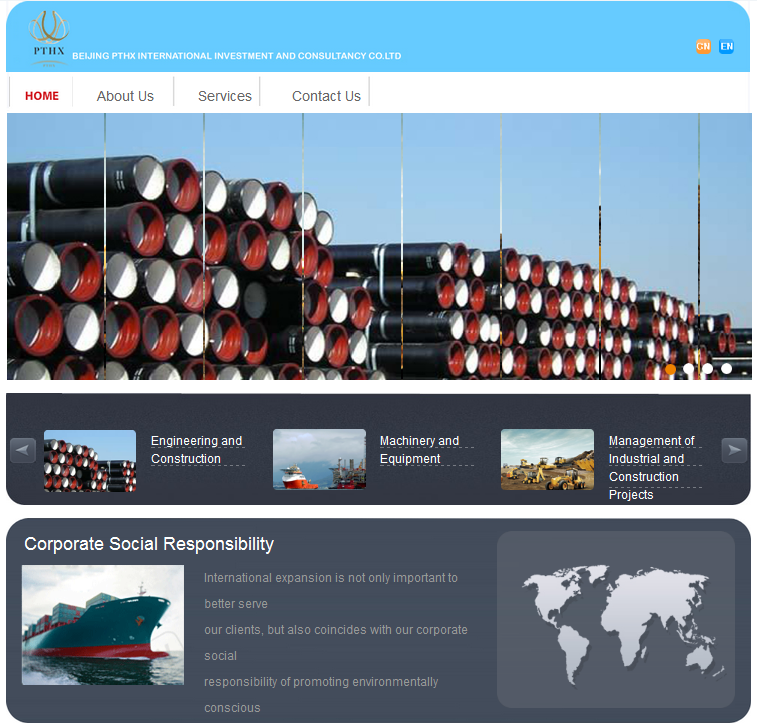Click the Beijing PTHX company name text
The image size is (757, 727).
pos(237,56)
